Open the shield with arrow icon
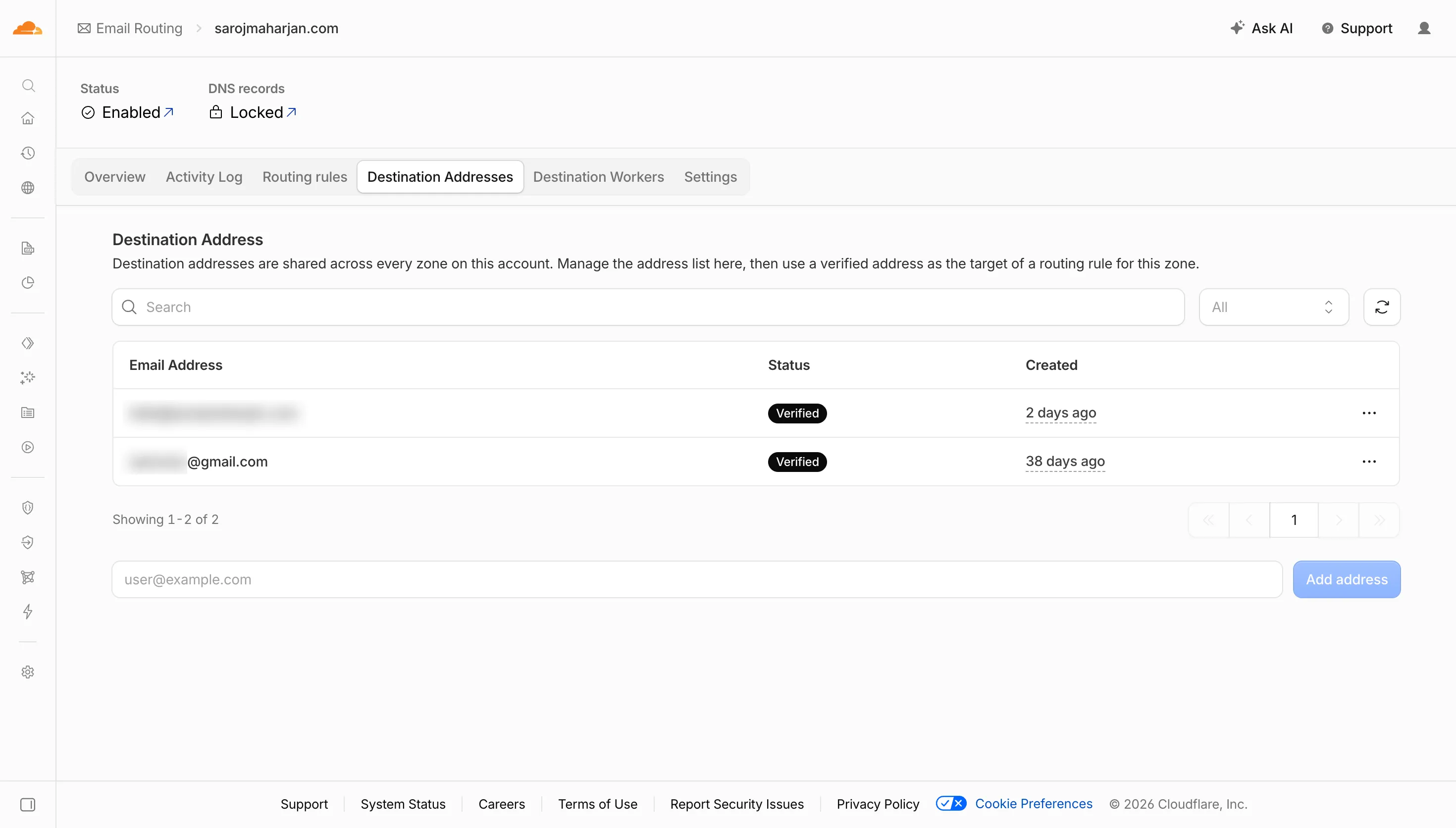The image size is (1456, 828). [x=28, y=542]
